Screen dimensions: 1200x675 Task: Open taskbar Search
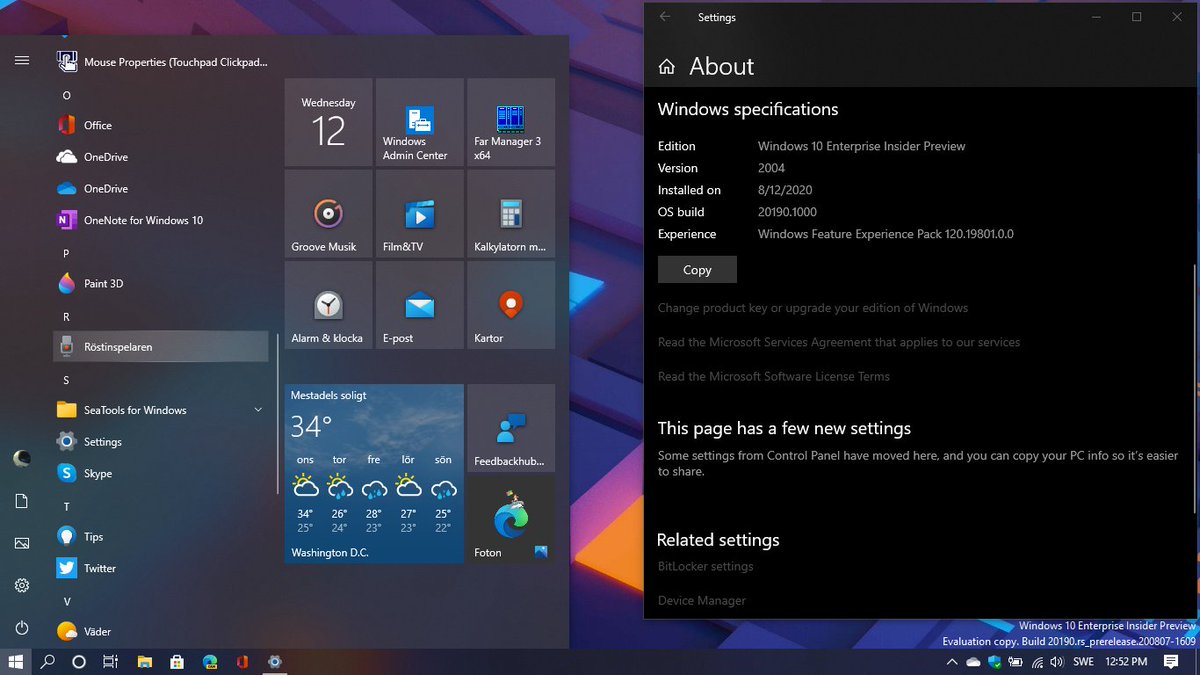coord(47,662)
